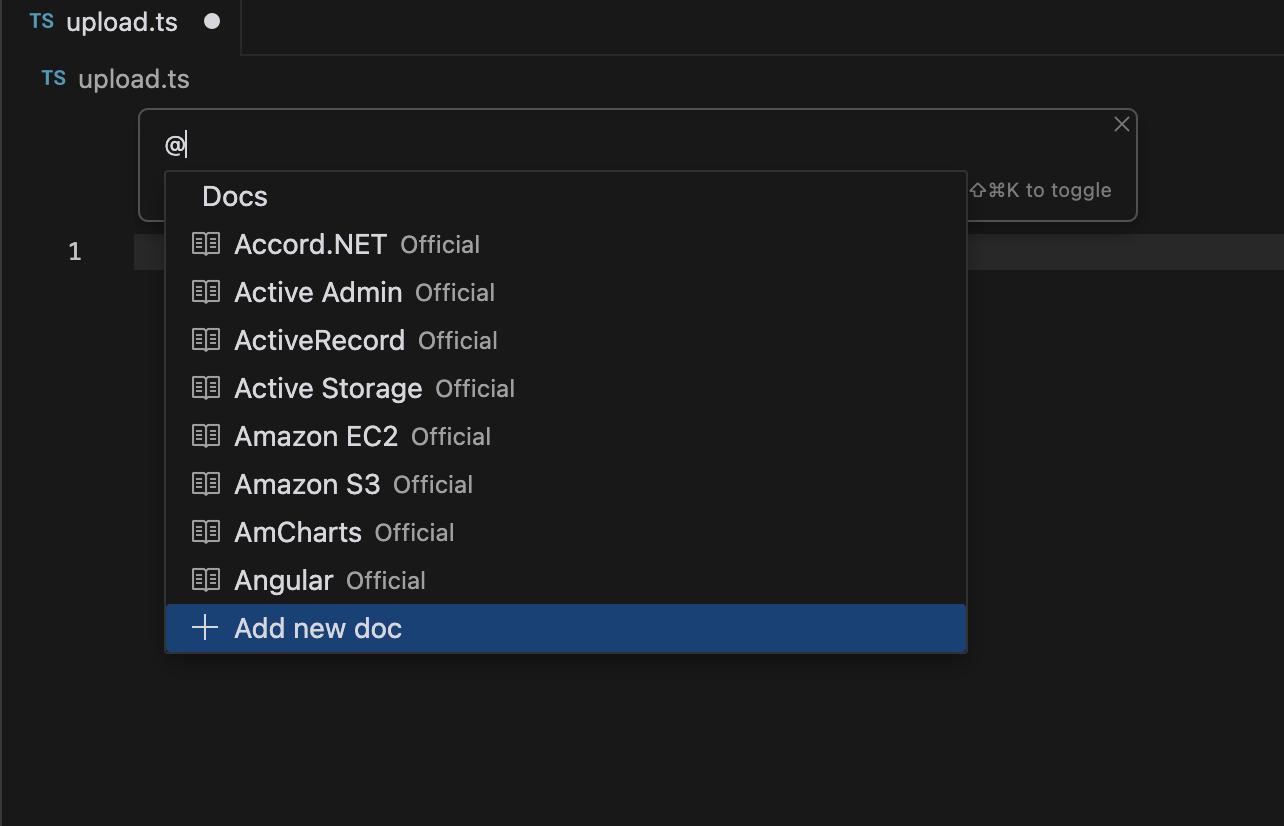Choose the Active Admin doc
The width and height of the screenshot is (1284, 826).
pos(566,292)
